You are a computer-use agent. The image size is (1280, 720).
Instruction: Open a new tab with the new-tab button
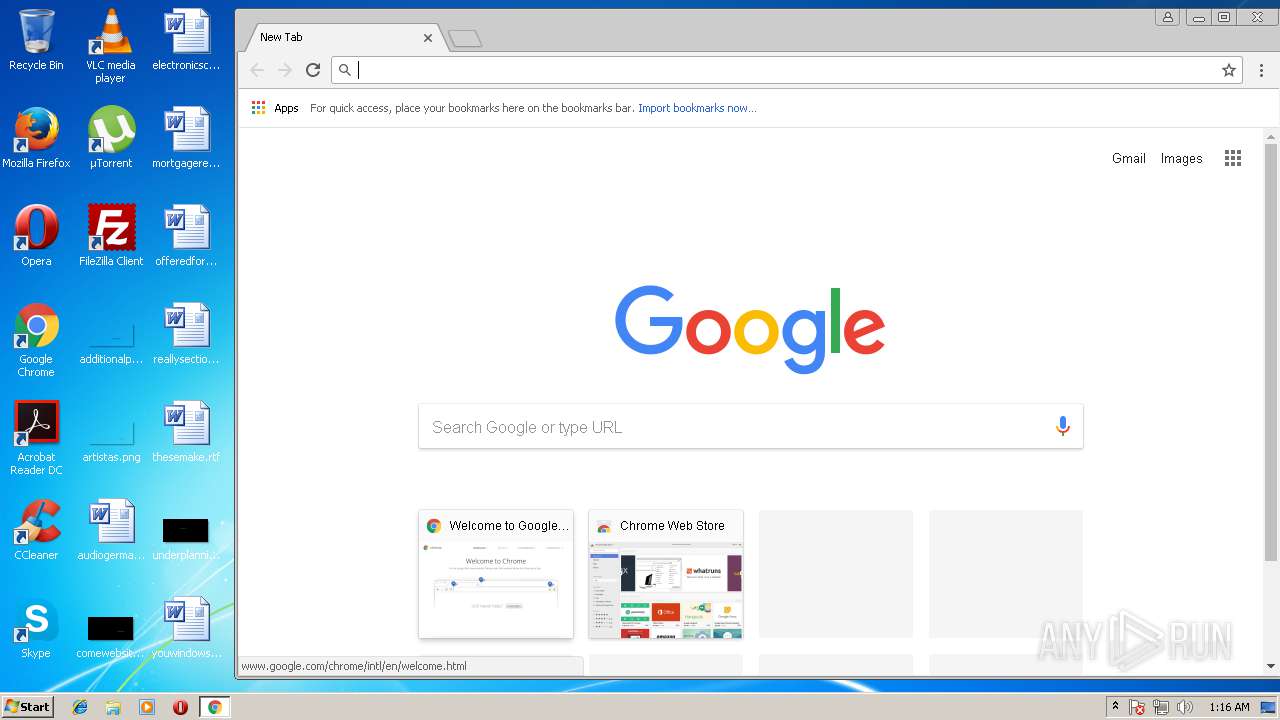coord(465,39)
